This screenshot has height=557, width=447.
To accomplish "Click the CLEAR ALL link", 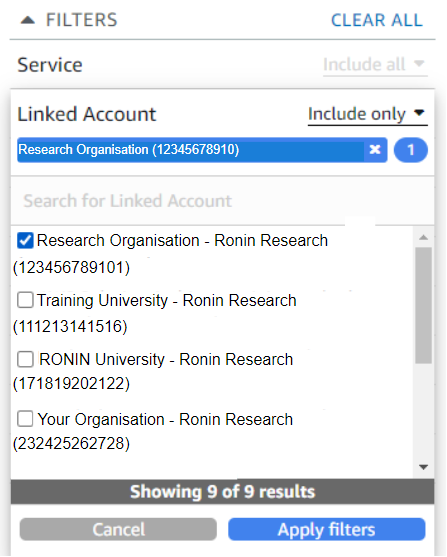I will click(x=377, y=20).
